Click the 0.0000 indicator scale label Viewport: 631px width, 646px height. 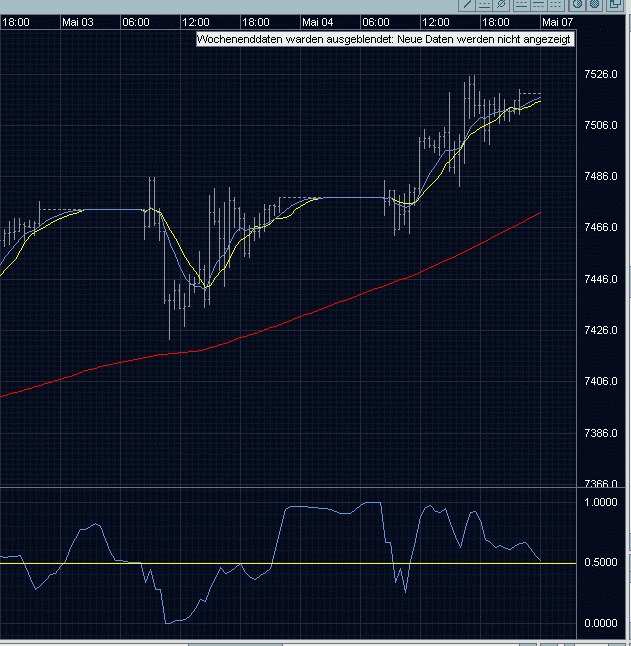click(601, 623)
